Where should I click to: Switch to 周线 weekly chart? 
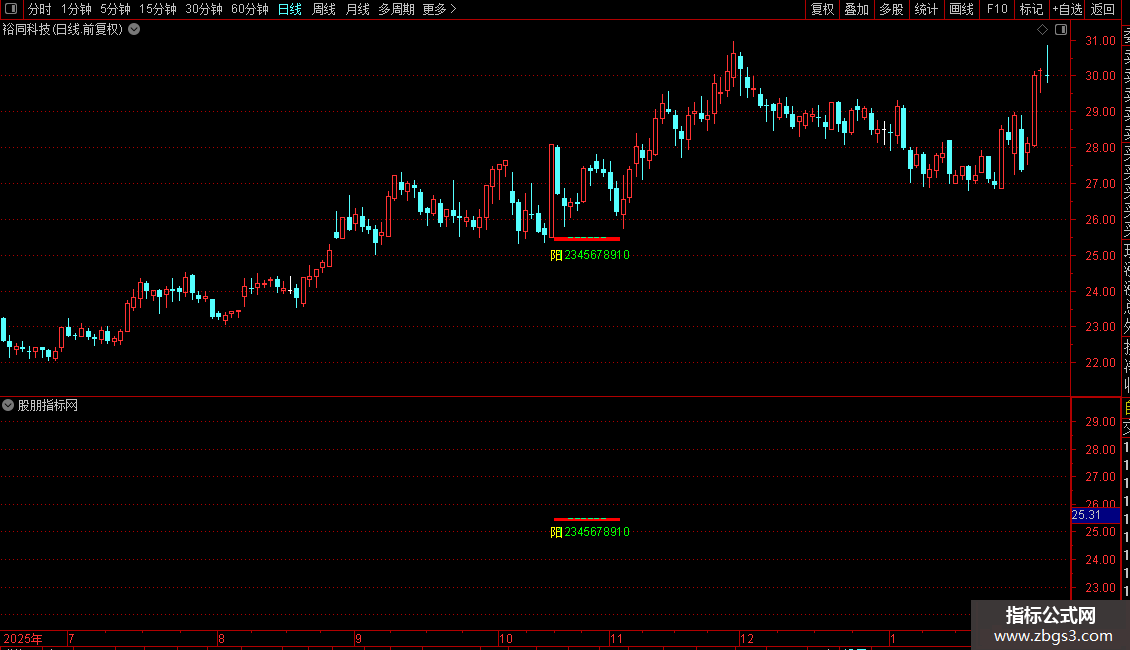324,9
